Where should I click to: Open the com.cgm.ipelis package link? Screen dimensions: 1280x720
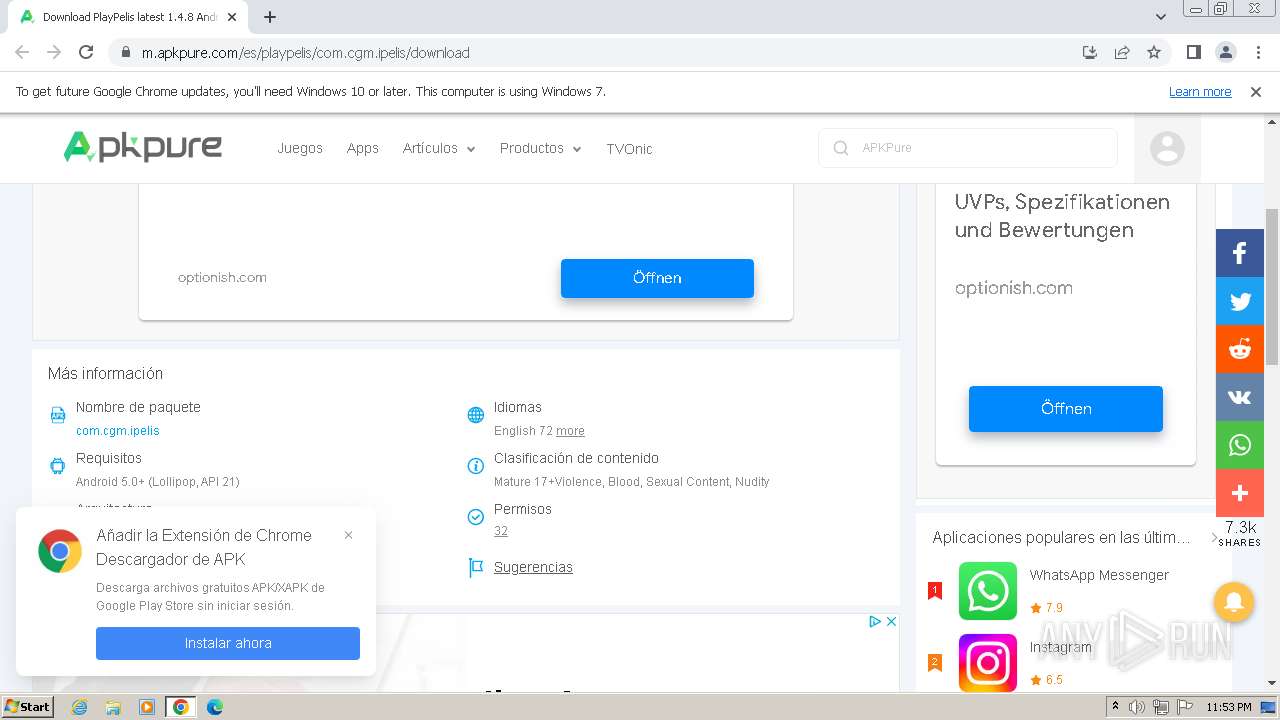pyautogui.click(x=118, y=431)
